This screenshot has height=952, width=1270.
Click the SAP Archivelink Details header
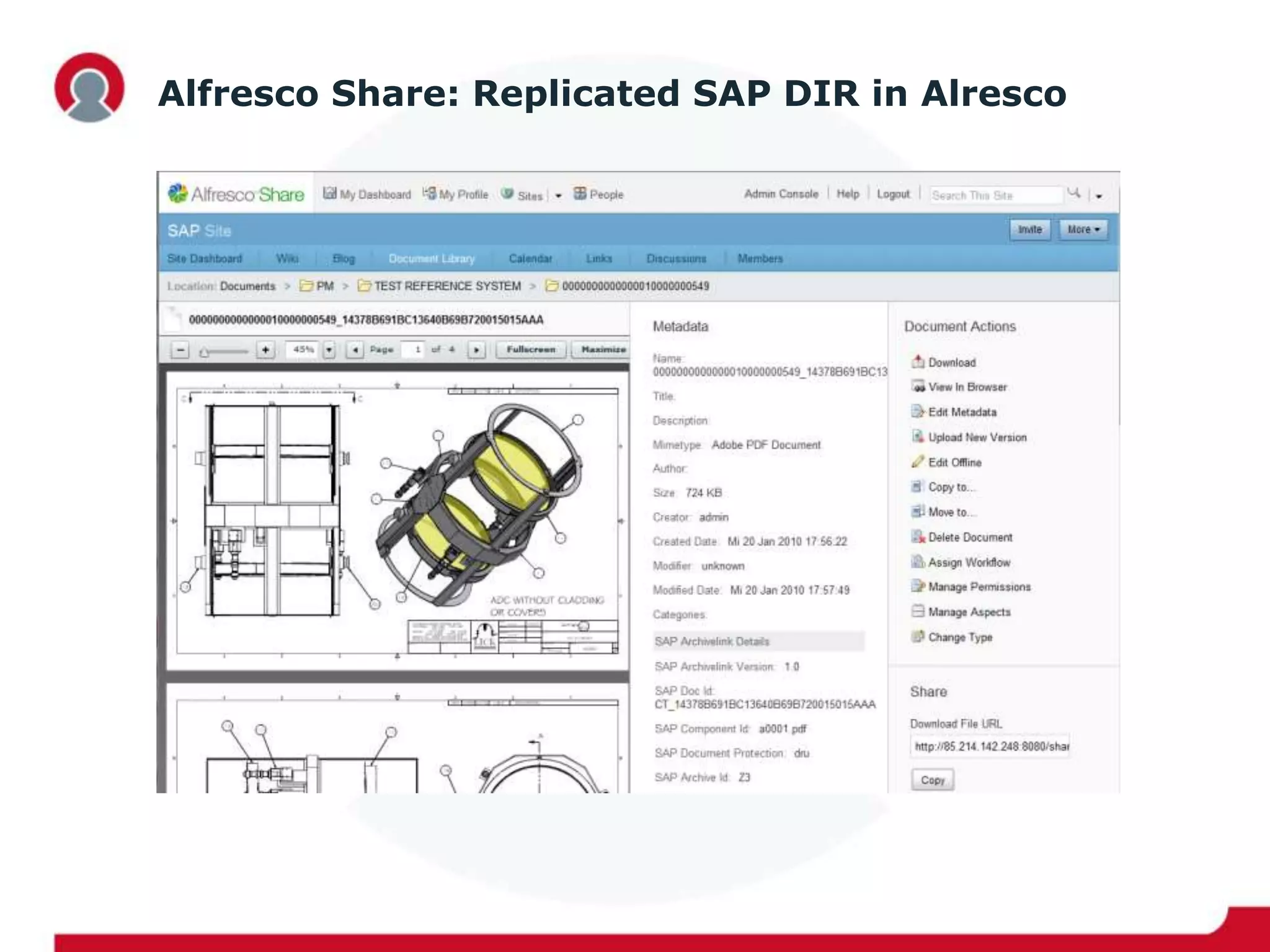[758, 641]
